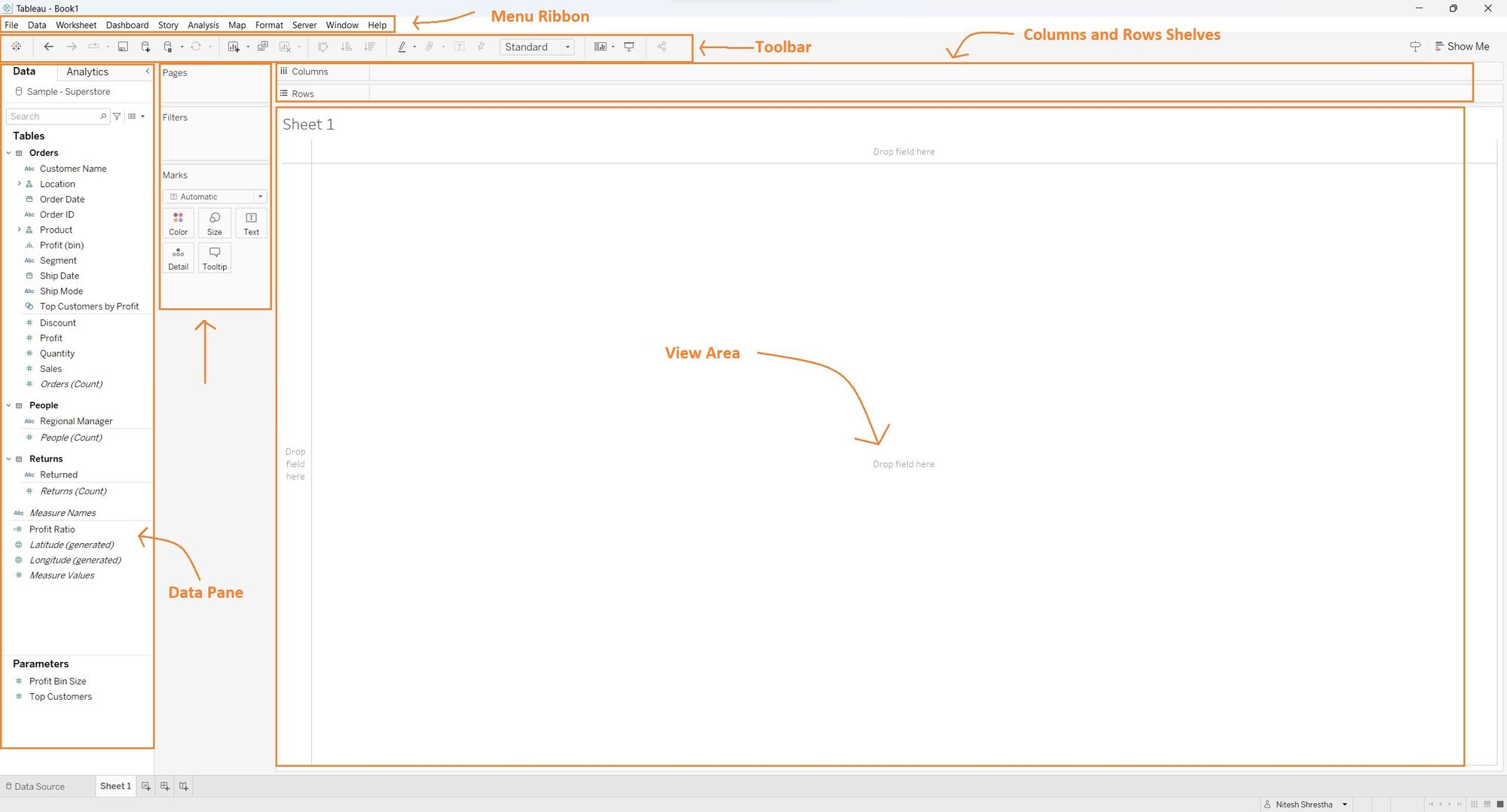Select the Sheet 1 tab
The image size is (1507, 812).
(x=115, y=786)
